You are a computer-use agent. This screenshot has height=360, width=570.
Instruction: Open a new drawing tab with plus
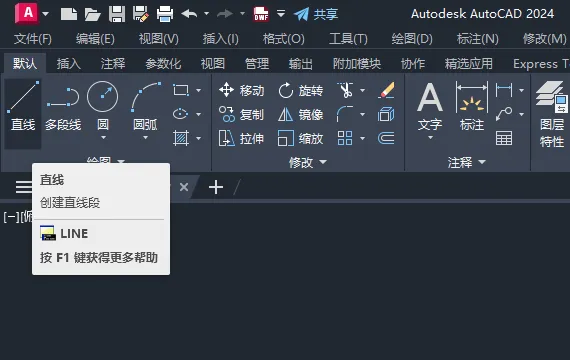click(216, 187)
